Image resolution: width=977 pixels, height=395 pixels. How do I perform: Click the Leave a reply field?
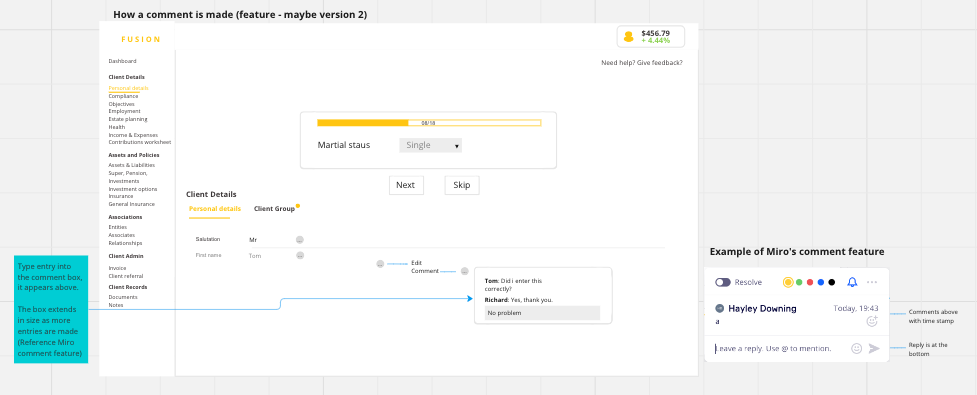[x=773, y=348]
